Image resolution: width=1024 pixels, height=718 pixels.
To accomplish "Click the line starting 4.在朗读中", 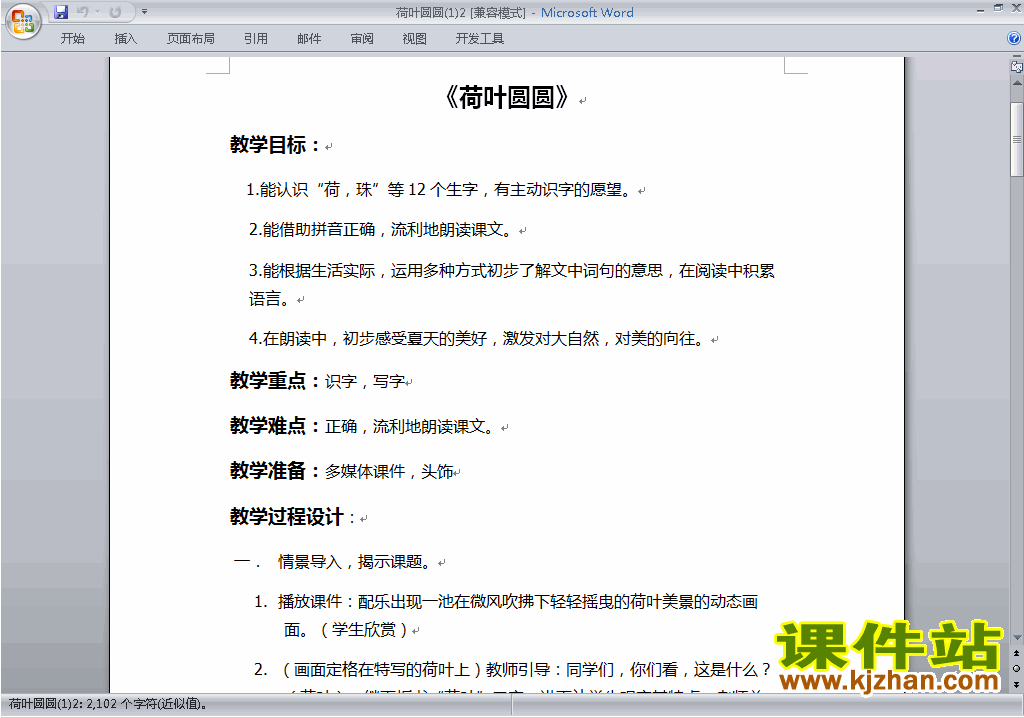I will point(477,339).
